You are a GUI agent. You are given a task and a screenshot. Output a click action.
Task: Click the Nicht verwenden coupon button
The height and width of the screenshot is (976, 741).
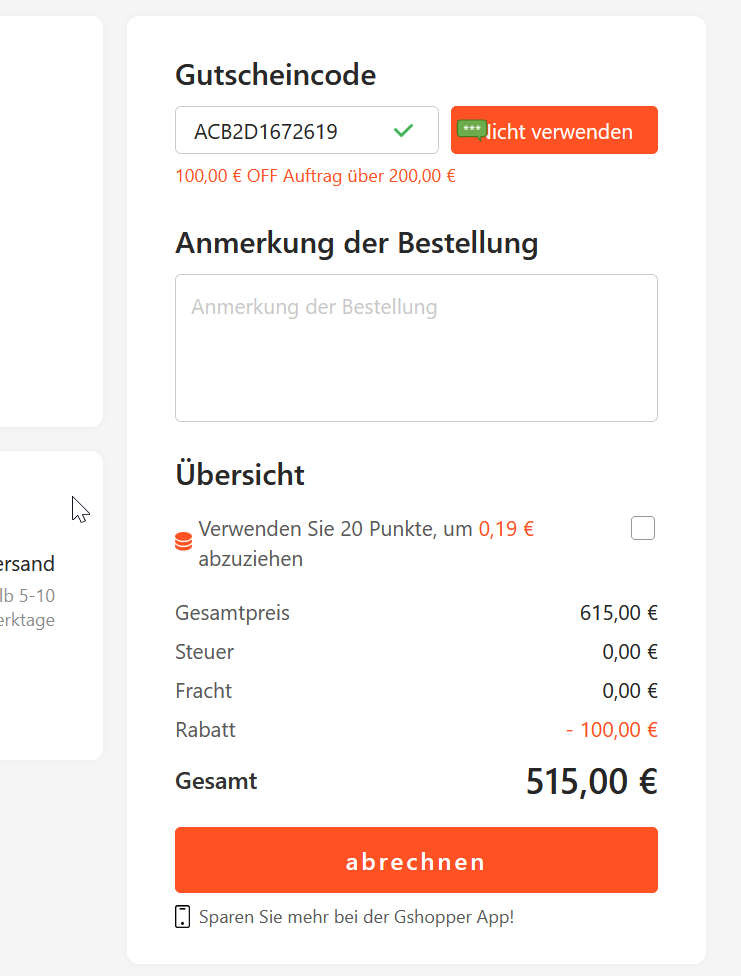pyautogui.click(x=554, y=130)
